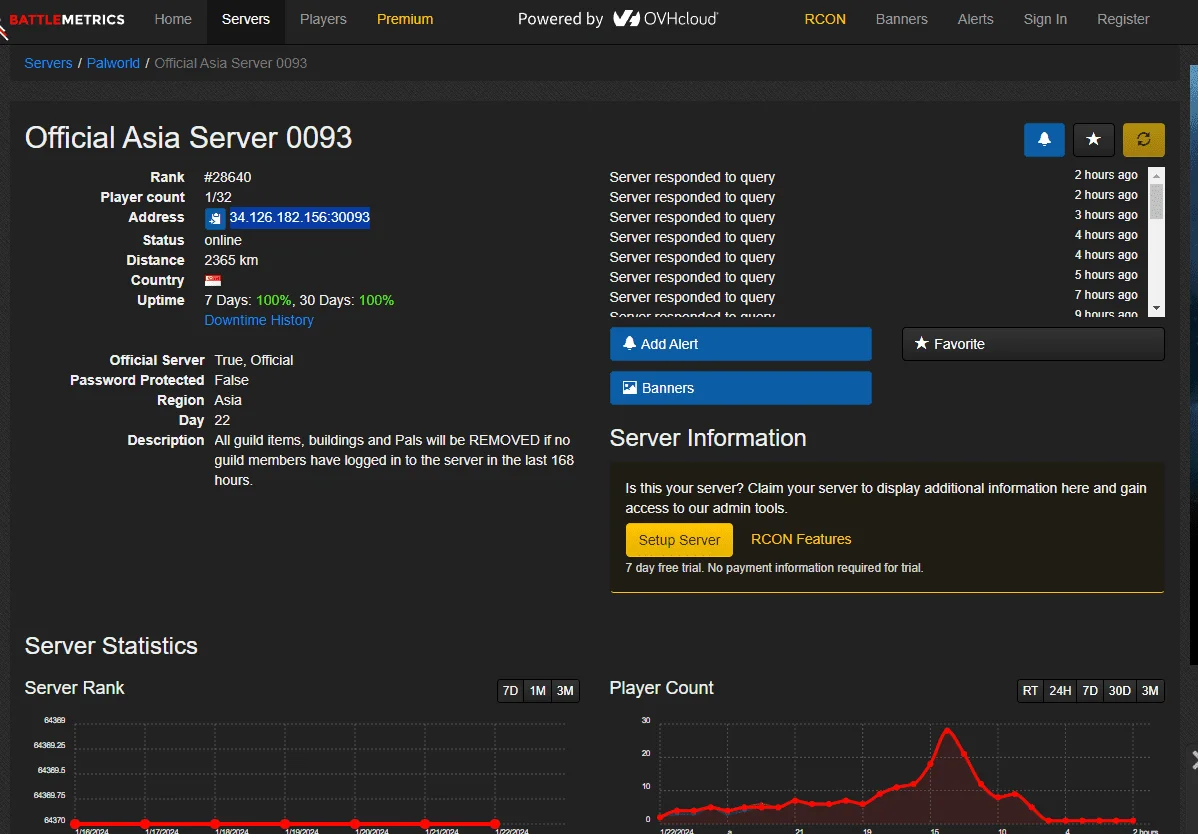Click event log scrollbar up arrow
This screenshot has height=834, width=1198.
1156,175
